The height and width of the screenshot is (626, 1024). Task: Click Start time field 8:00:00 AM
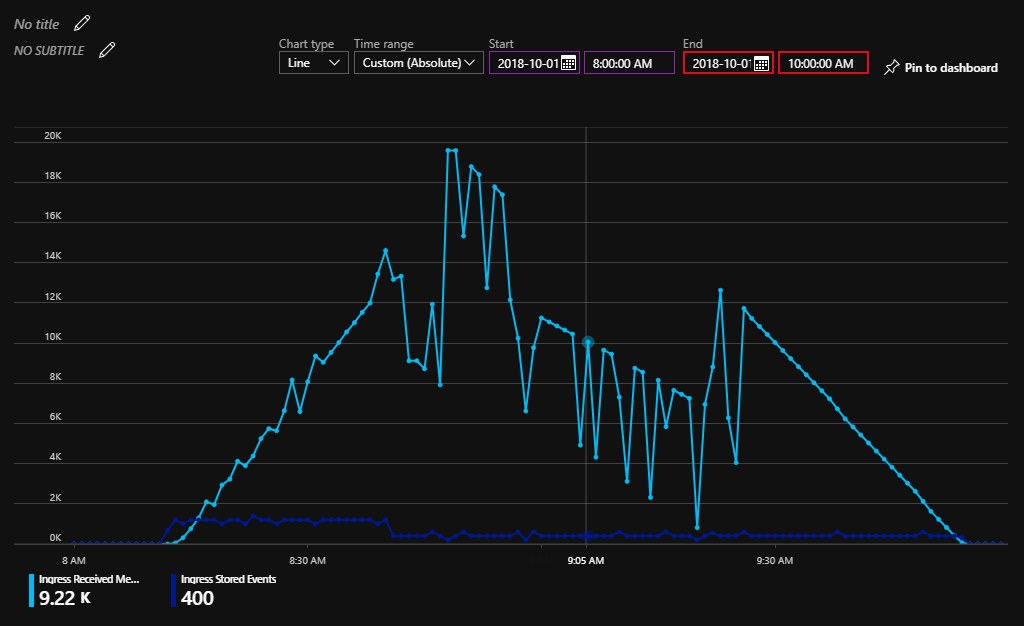(x=629, y=63)
